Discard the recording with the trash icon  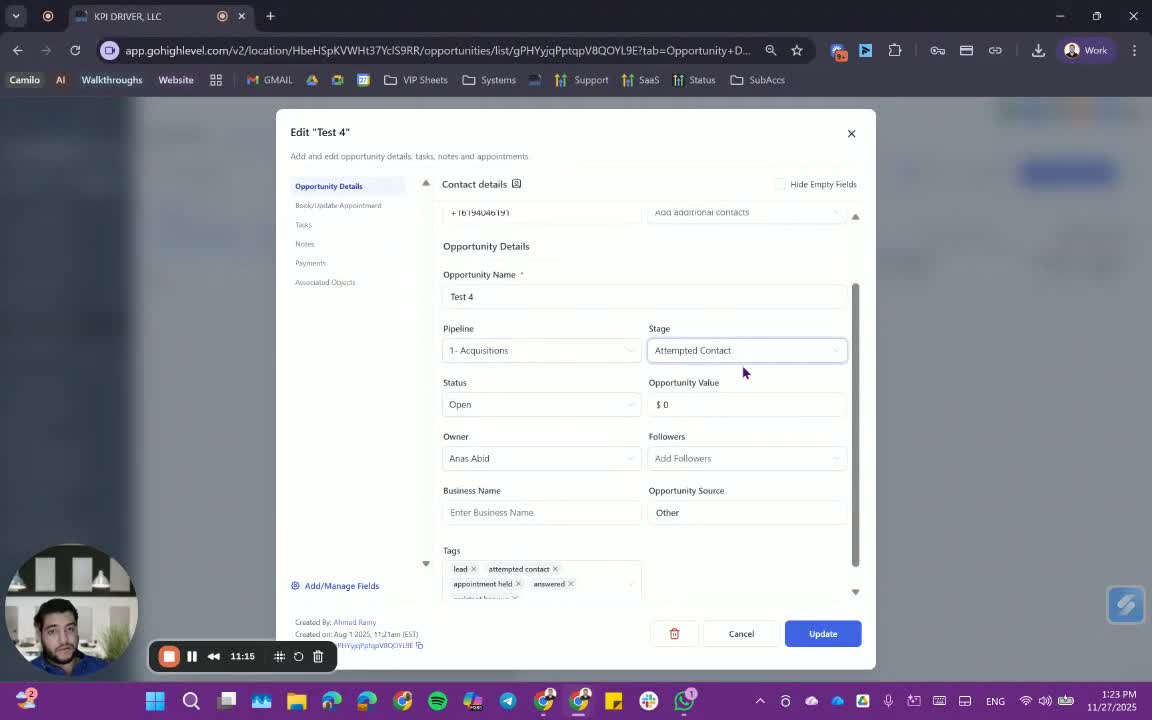tap(318, 657)
